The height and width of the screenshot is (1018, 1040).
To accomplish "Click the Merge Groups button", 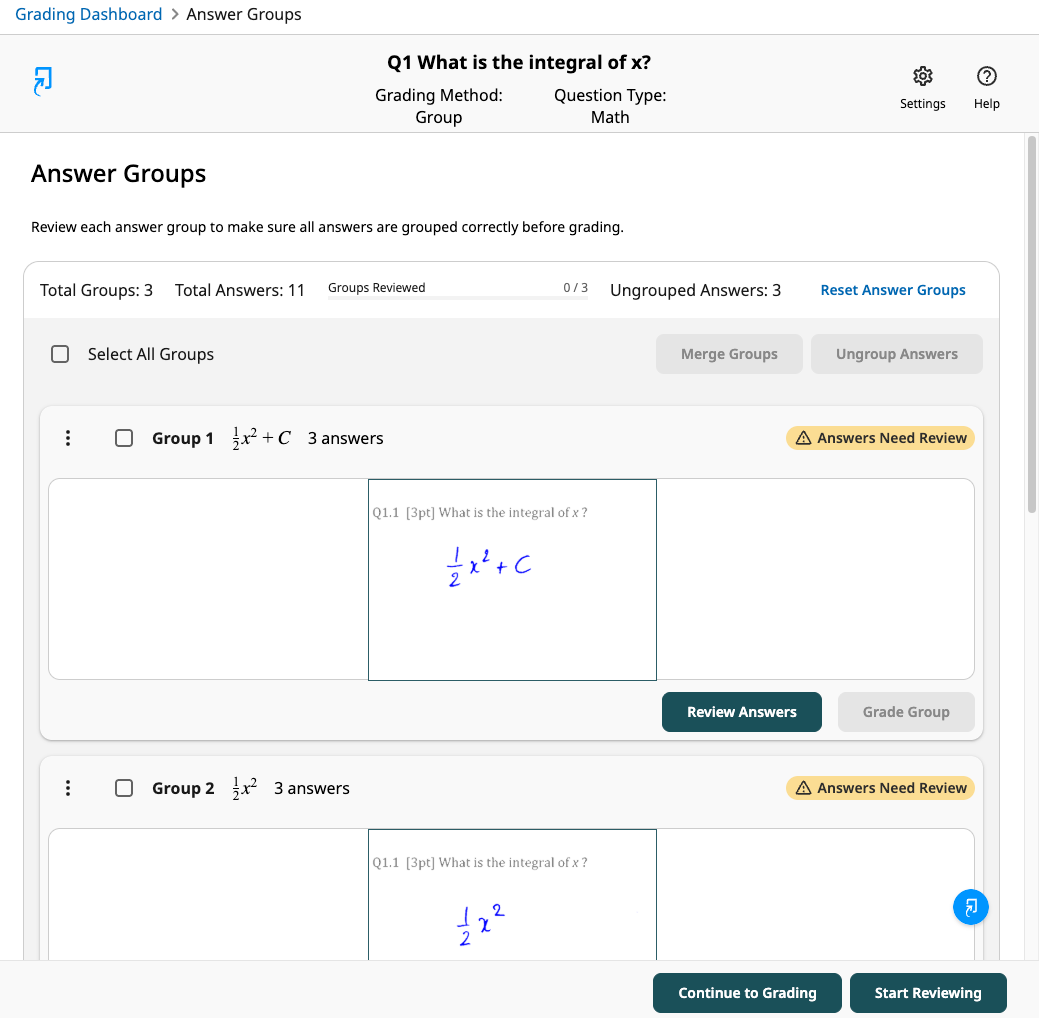I will click(729, 354).
